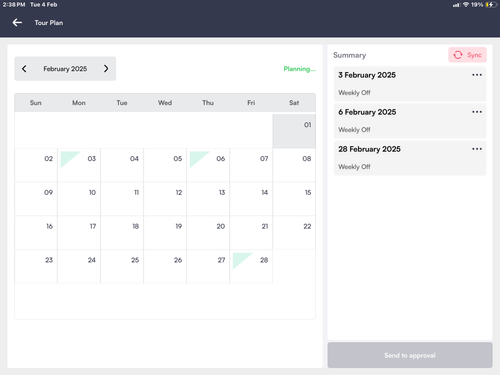Click the Sat column header

tap(294, 103)
